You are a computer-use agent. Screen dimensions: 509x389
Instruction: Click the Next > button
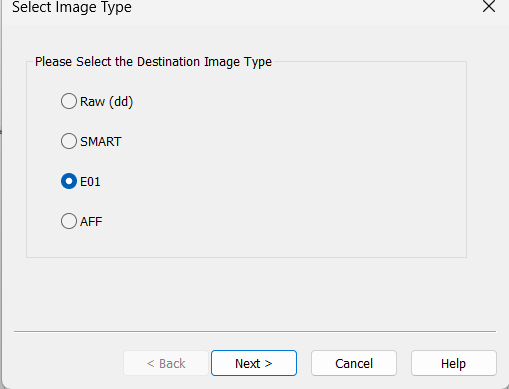coord(254,363)
